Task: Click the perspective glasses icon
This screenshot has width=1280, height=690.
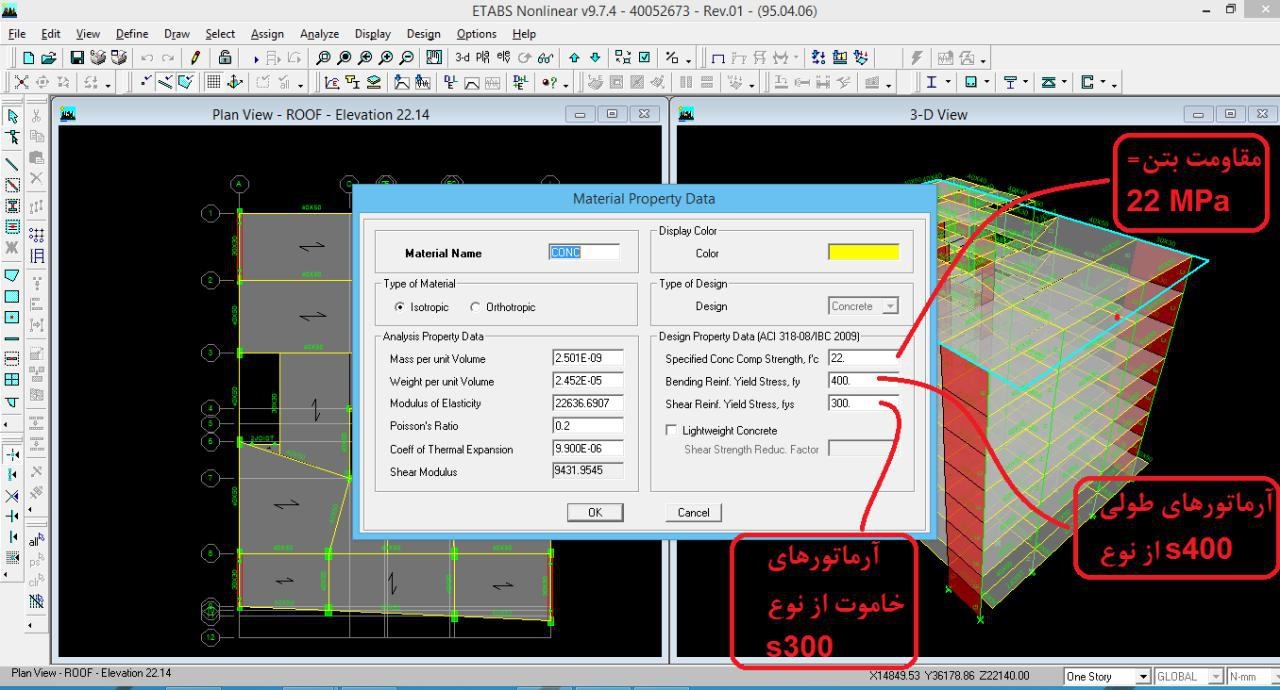Action: tap(545, 58)
